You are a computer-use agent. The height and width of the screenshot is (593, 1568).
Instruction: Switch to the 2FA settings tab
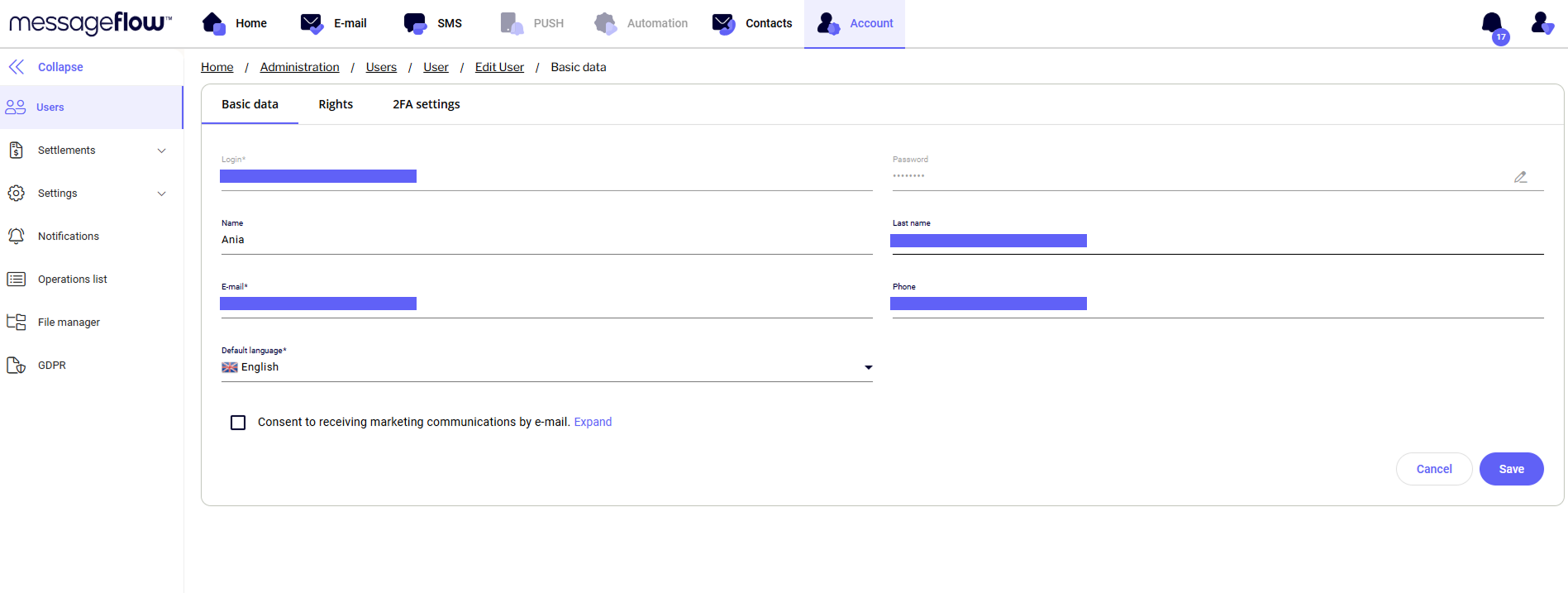[426, 104]
